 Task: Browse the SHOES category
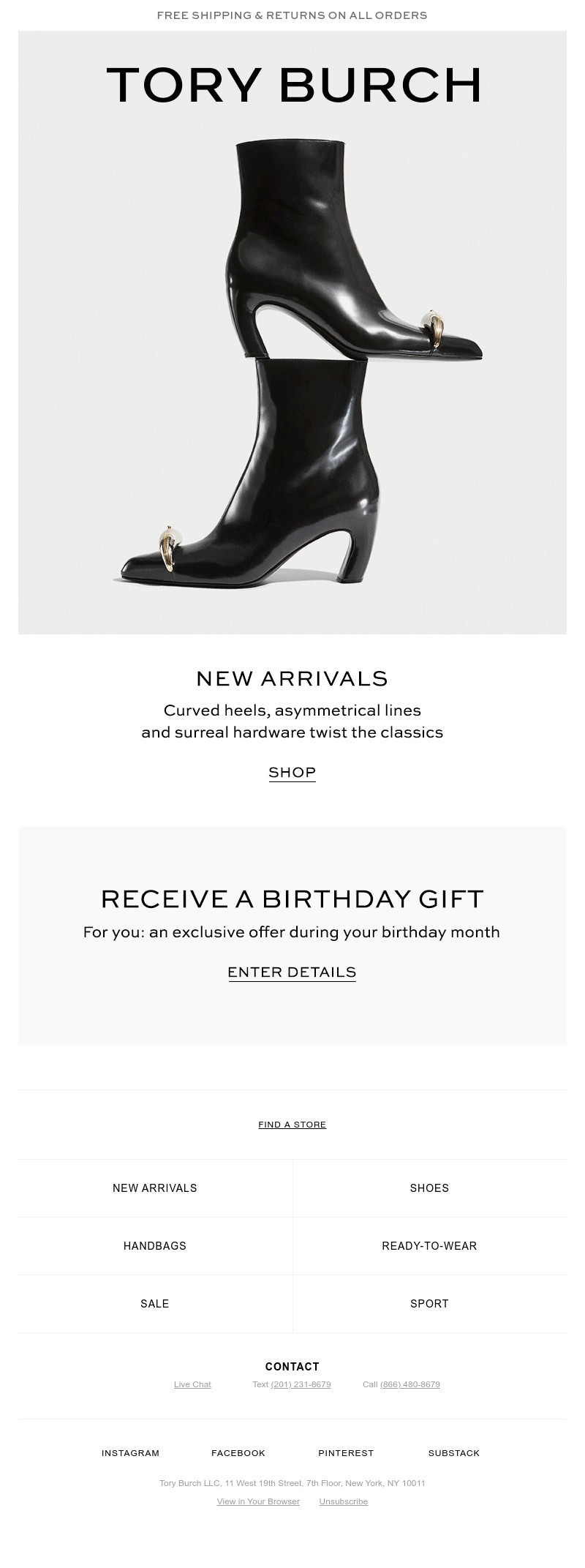(x=429, y=1188)
